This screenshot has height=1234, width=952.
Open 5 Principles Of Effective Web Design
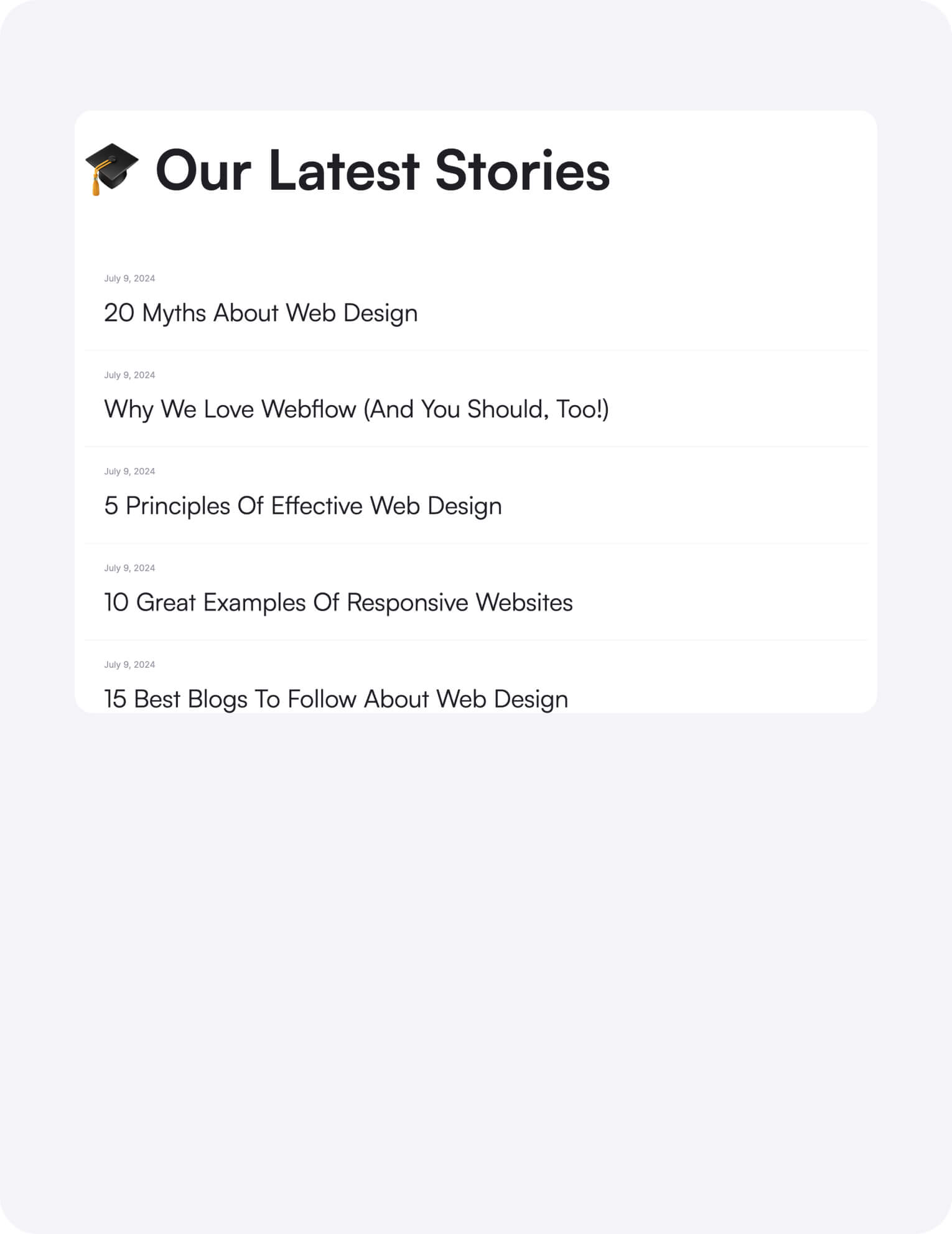[x=303, y=506]
